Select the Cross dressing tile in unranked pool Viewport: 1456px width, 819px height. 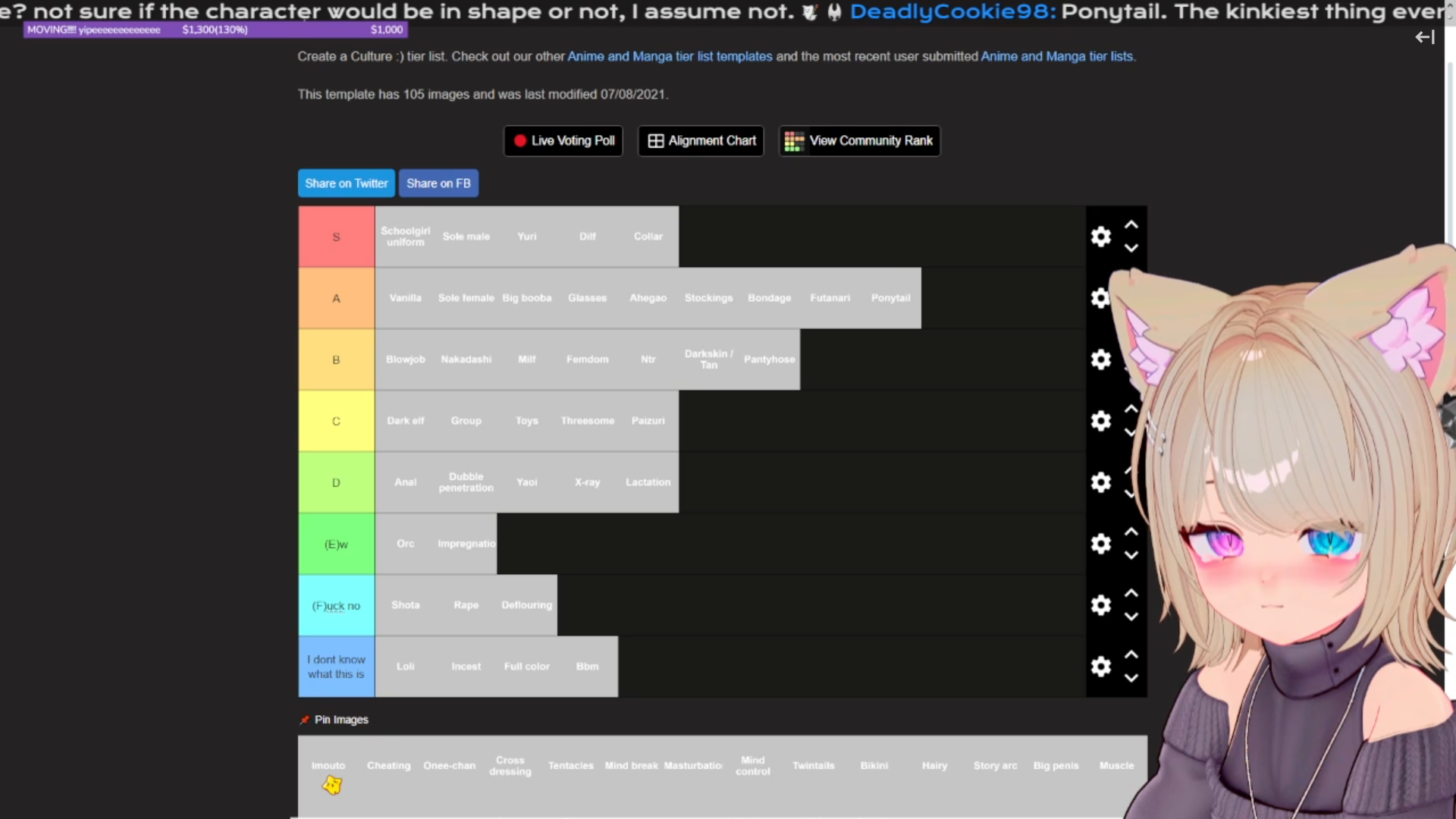click(510, 766)
